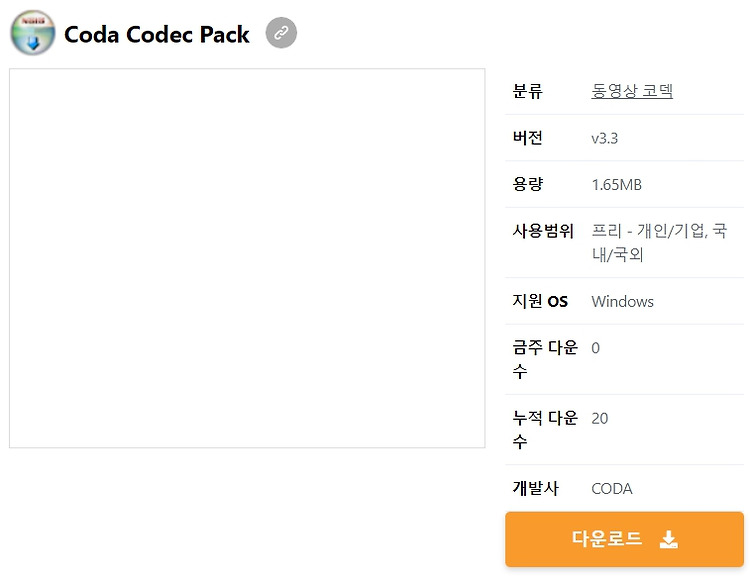Click the 프리 - 개인/기업 license text

(649, 231)
